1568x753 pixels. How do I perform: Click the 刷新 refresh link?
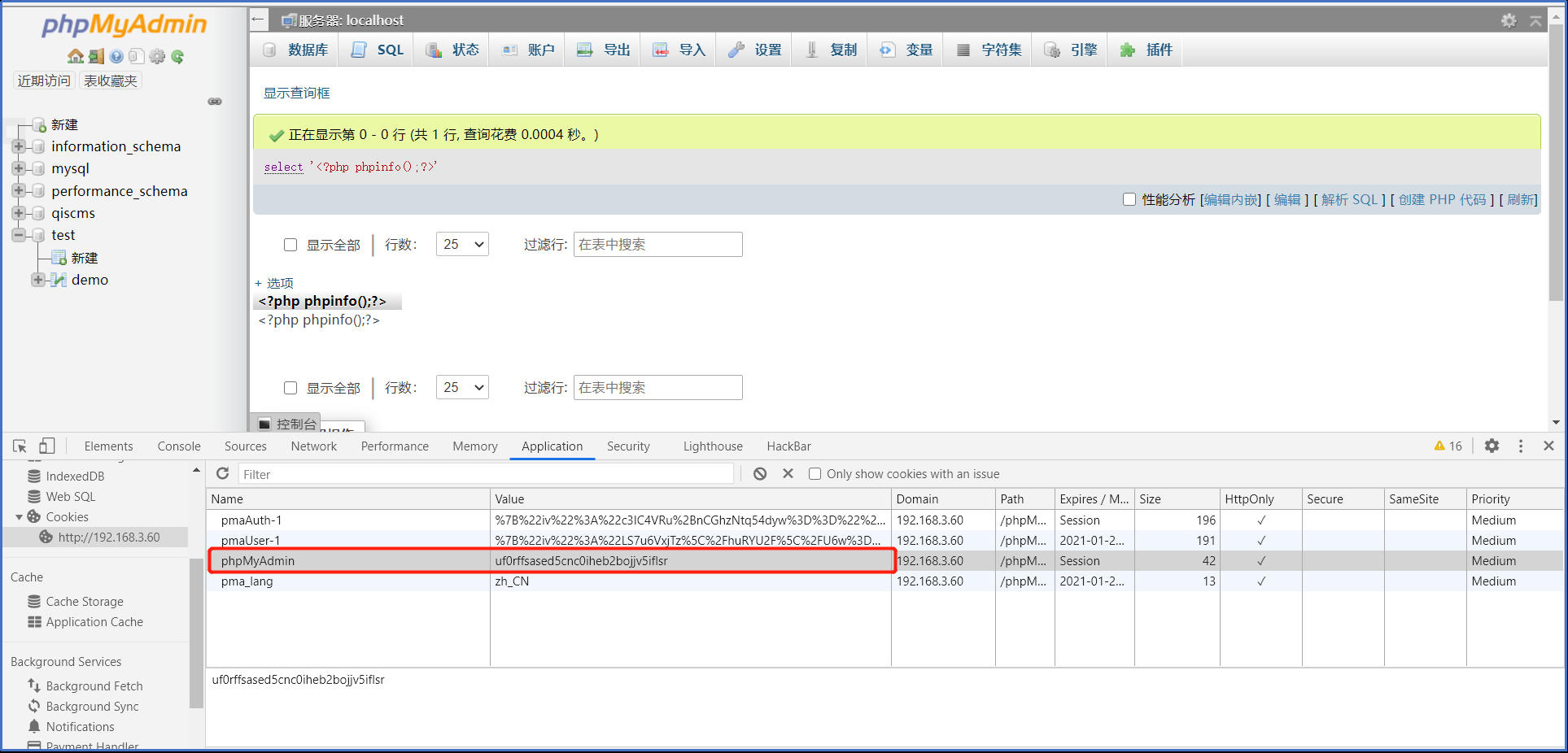[x=1520, y=199]
